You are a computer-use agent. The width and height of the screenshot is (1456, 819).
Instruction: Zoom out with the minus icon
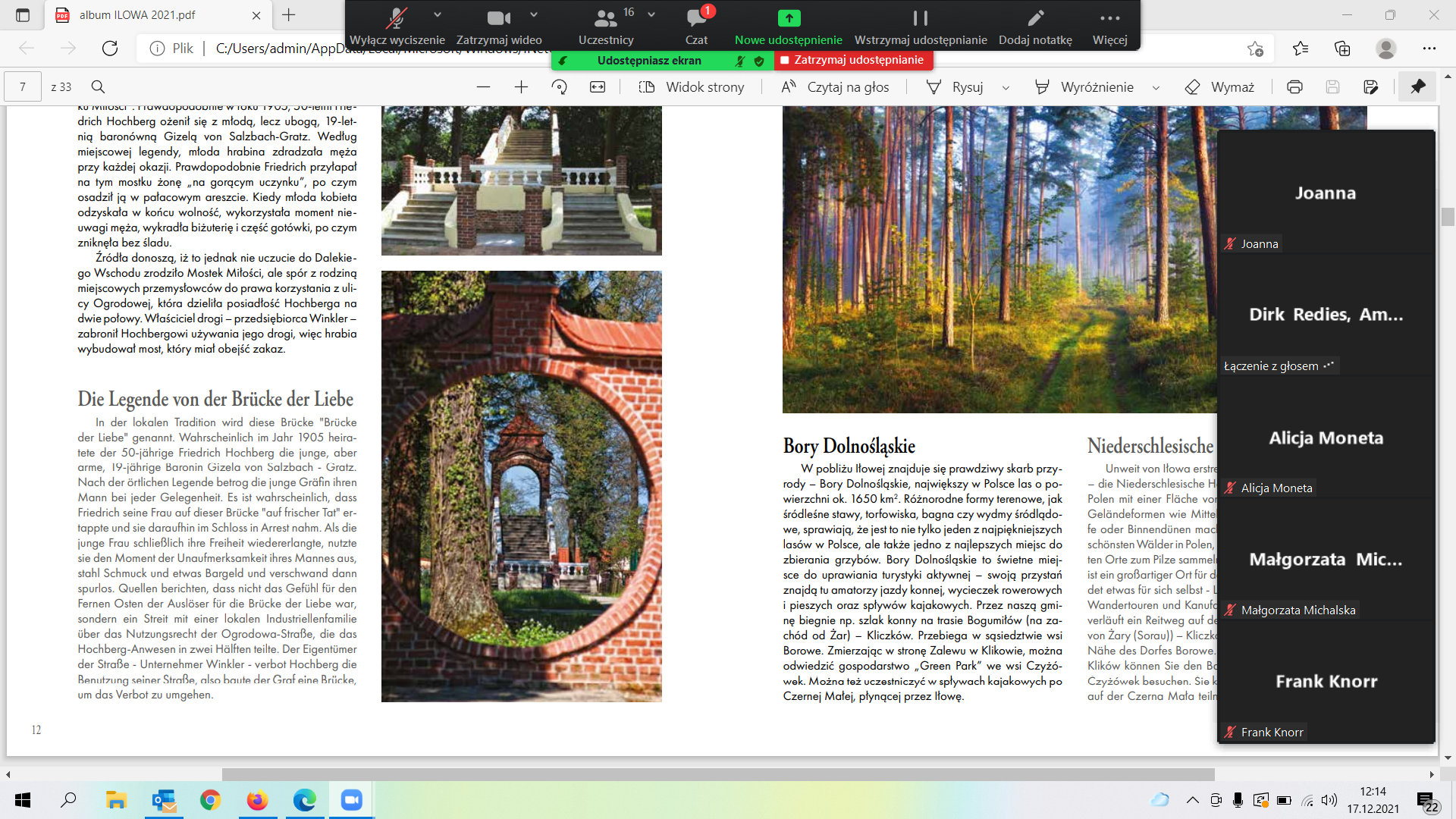click(483, 87)
